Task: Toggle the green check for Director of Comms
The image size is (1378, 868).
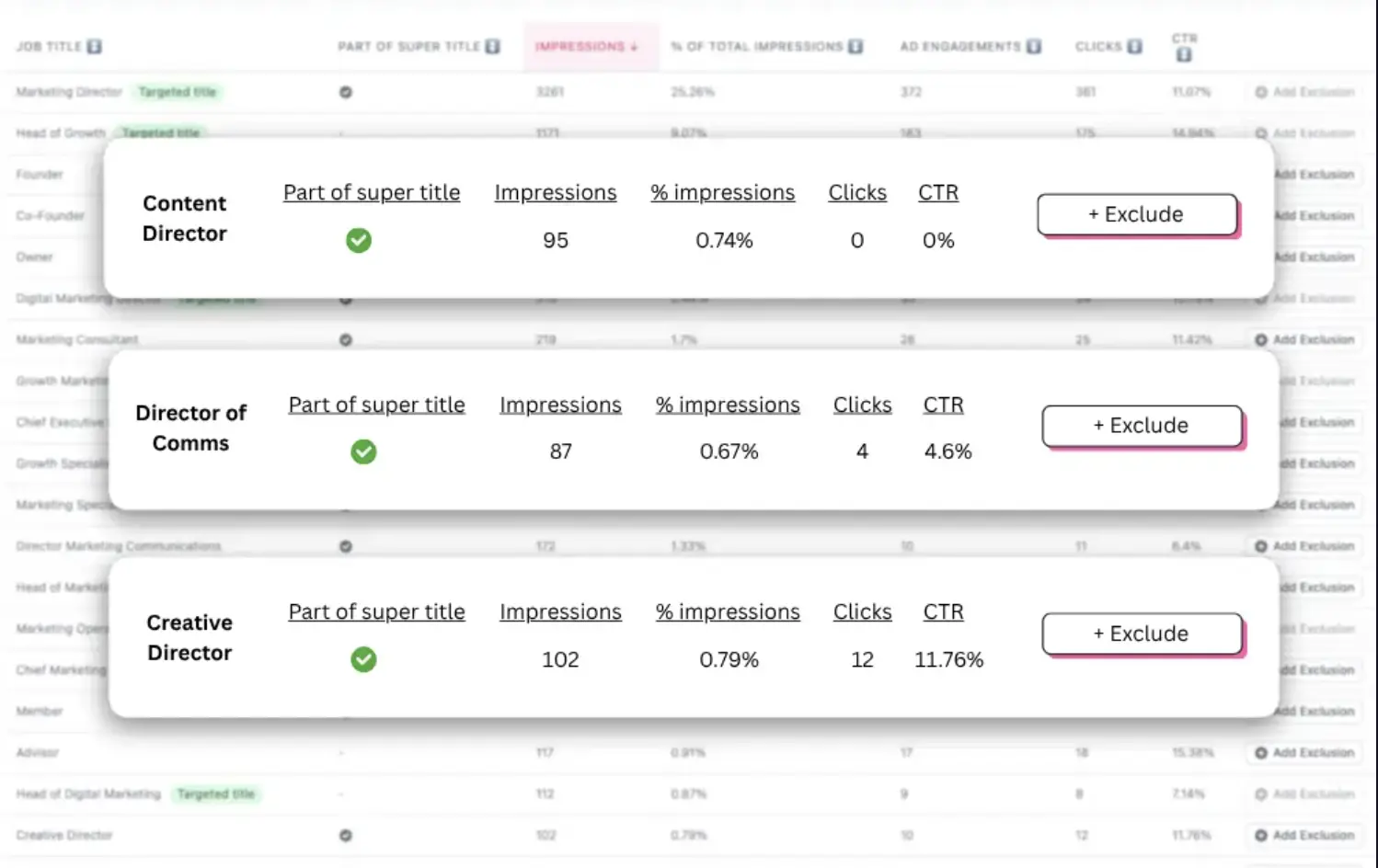Action: click(x=364, y=451)
